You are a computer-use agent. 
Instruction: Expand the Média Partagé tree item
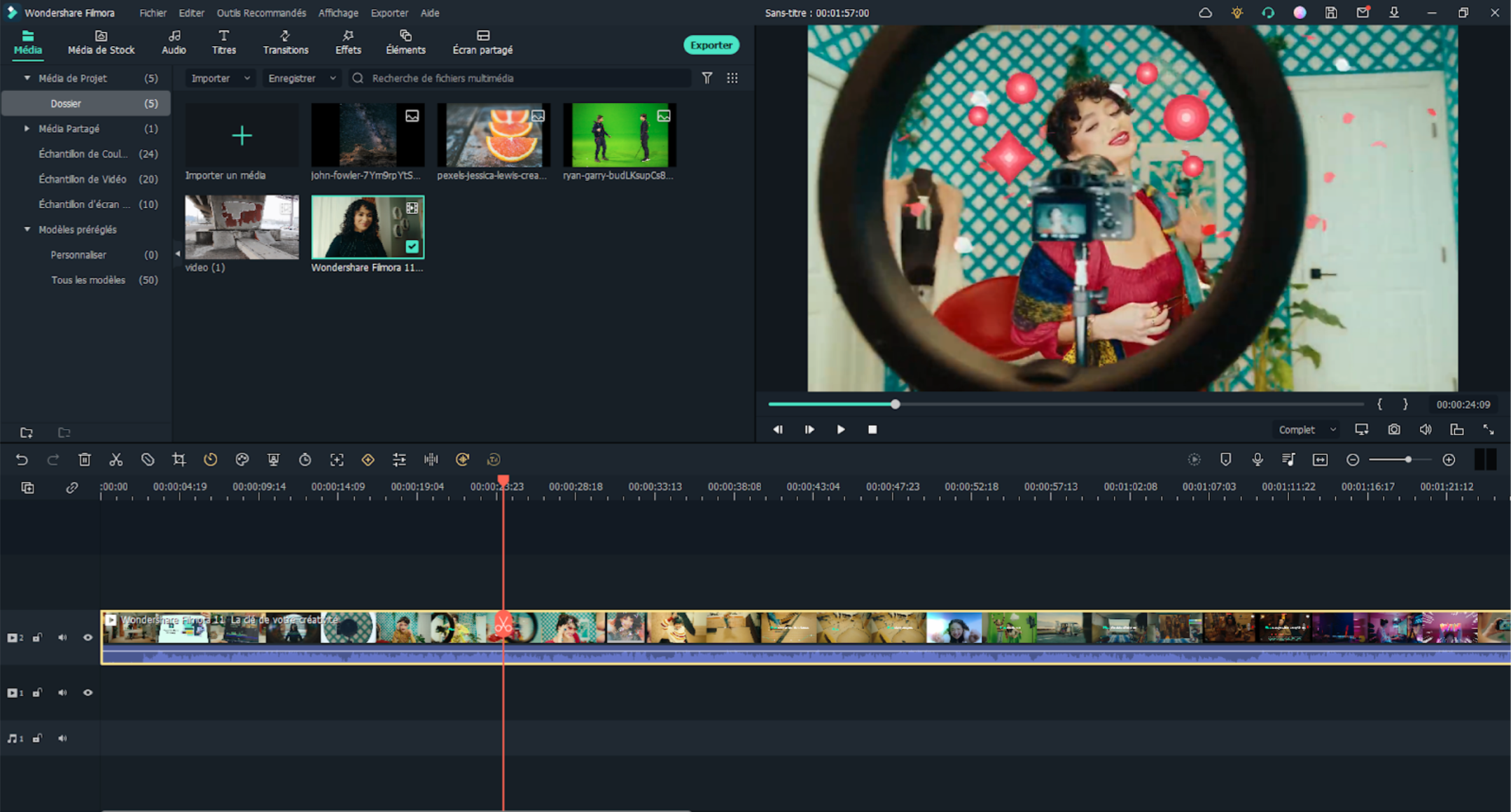tap(27, 128)
